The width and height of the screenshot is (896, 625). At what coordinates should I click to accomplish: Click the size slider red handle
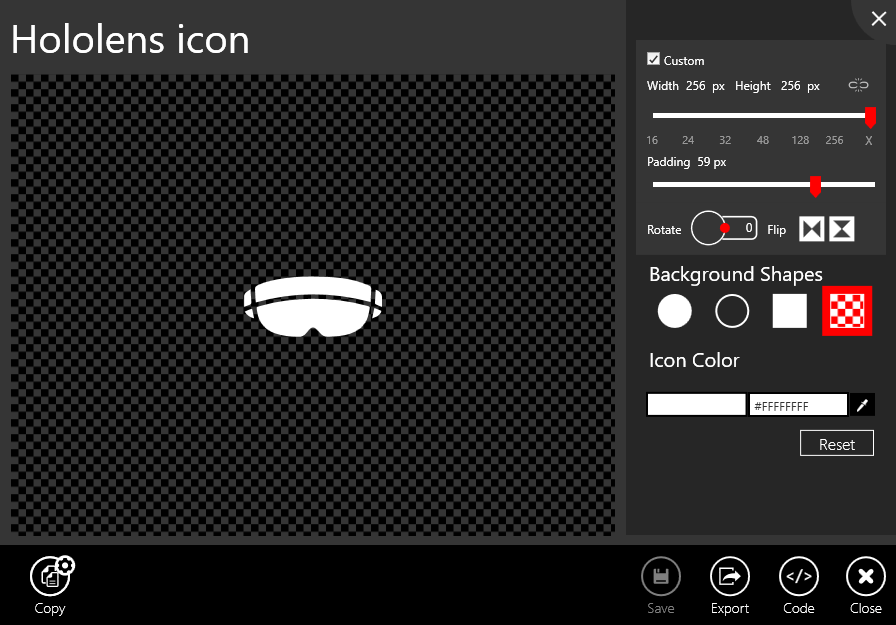870,117
